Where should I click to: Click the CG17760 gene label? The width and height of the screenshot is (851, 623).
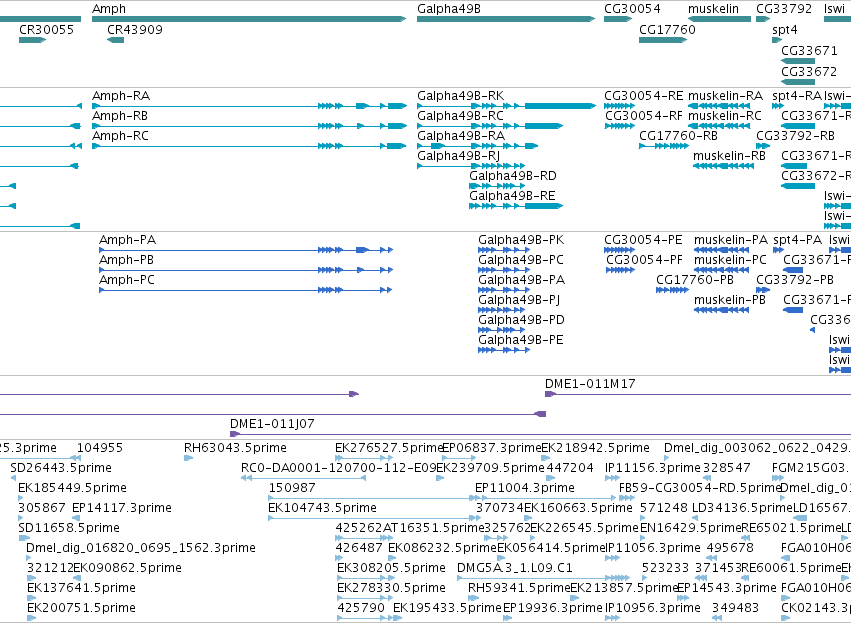click(667, 29)
